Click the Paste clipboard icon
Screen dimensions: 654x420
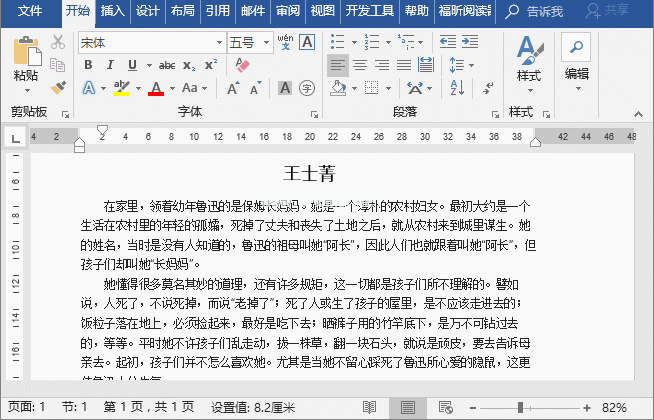[28, 51]
